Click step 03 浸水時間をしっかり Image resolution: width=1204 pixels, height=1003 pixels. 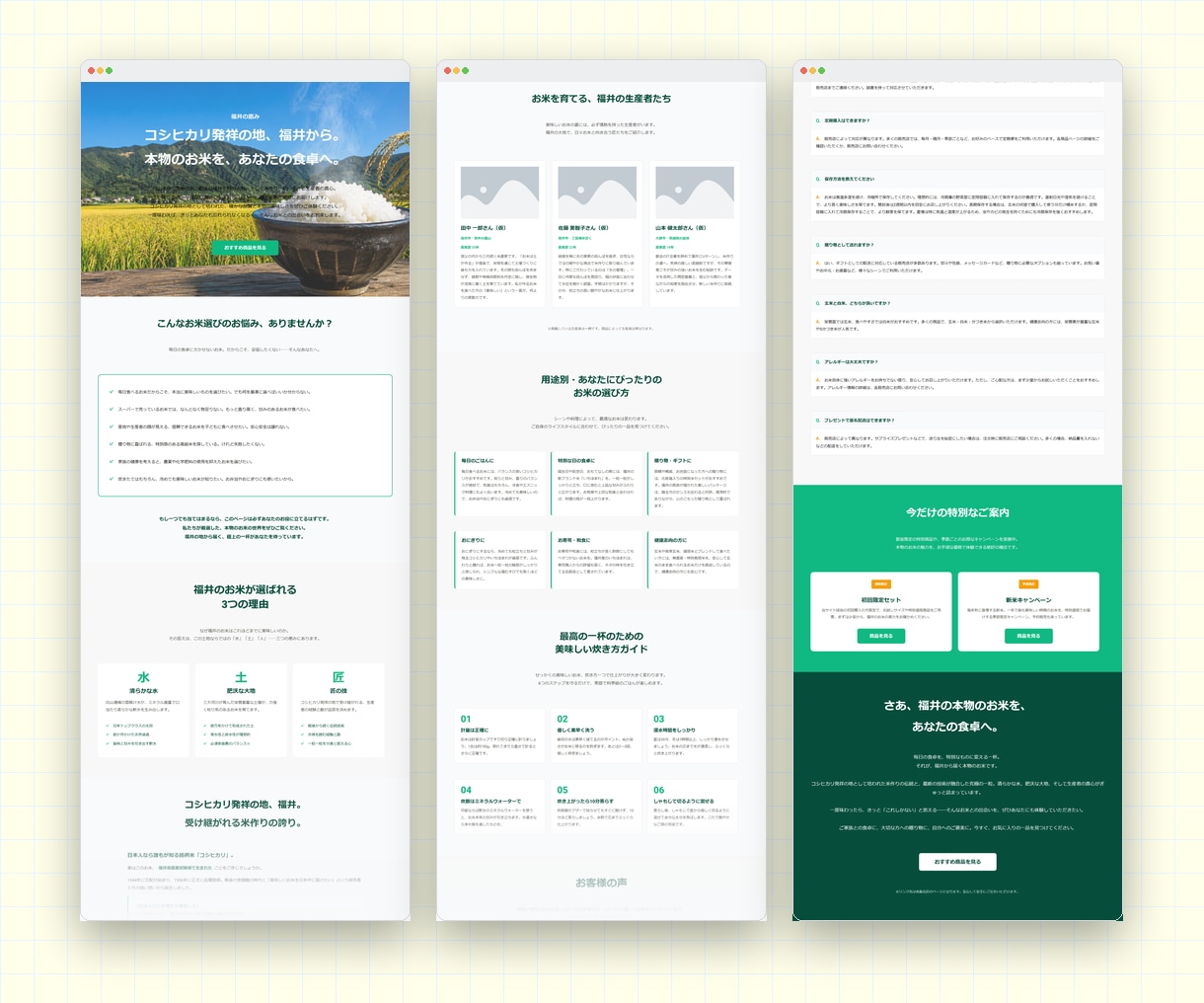tap(694, 734)
